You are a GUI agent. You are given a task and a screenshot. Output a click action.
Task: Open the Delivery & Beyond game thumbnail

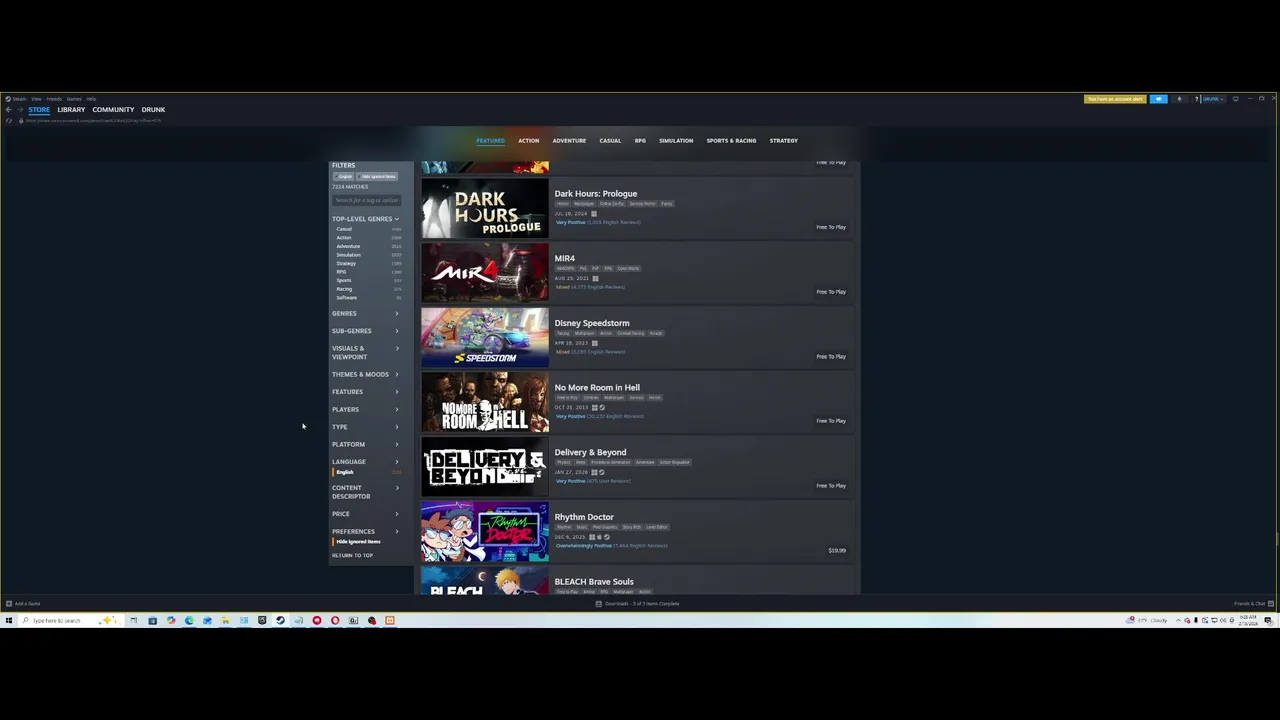point(485,467)
